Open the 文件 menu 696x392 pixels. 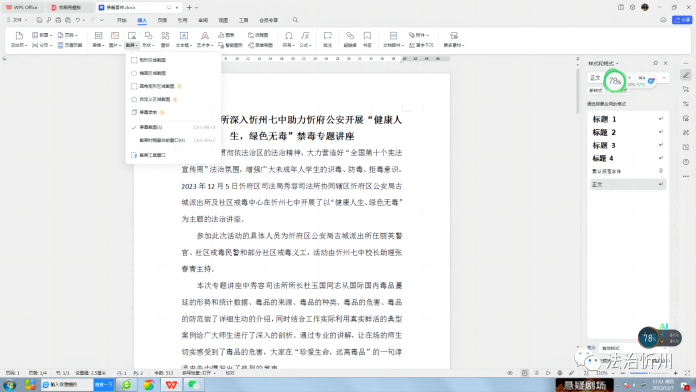tap(17, 20)
